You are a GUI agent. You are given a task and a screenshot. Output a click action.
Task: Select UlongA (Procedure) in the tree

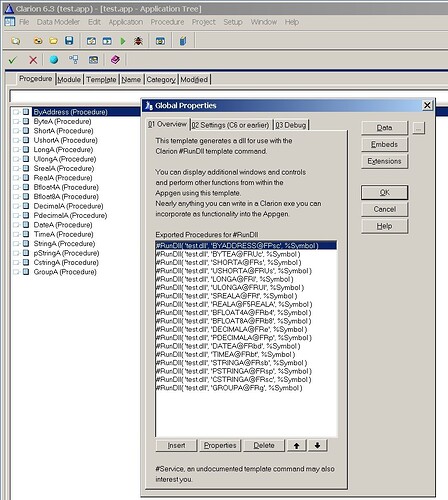(65, 159)
